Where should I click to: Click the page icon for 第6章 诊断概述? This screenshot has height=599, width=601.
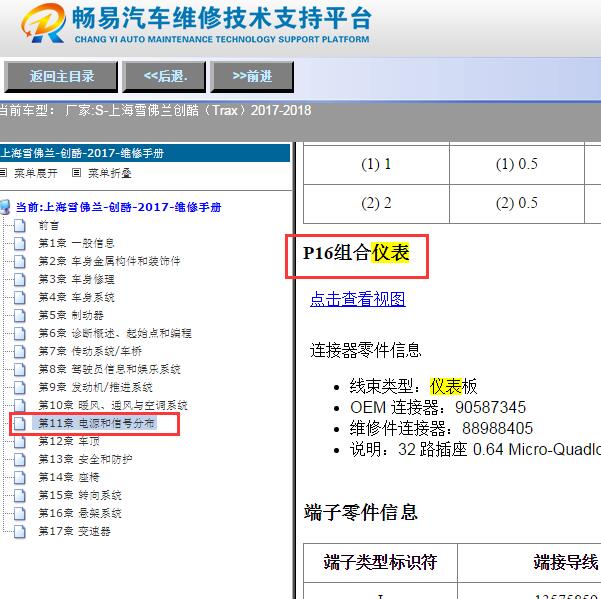20,333
